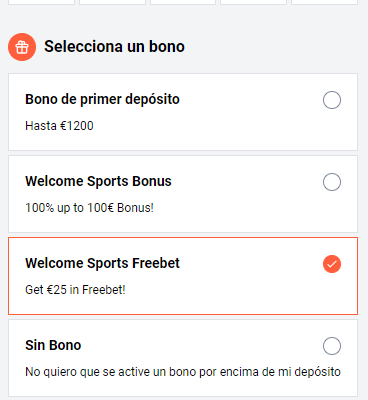
Task: Click the 'Welcome Sports Bonus' card title
Action: pyautogui.click(x=98, y=181)
